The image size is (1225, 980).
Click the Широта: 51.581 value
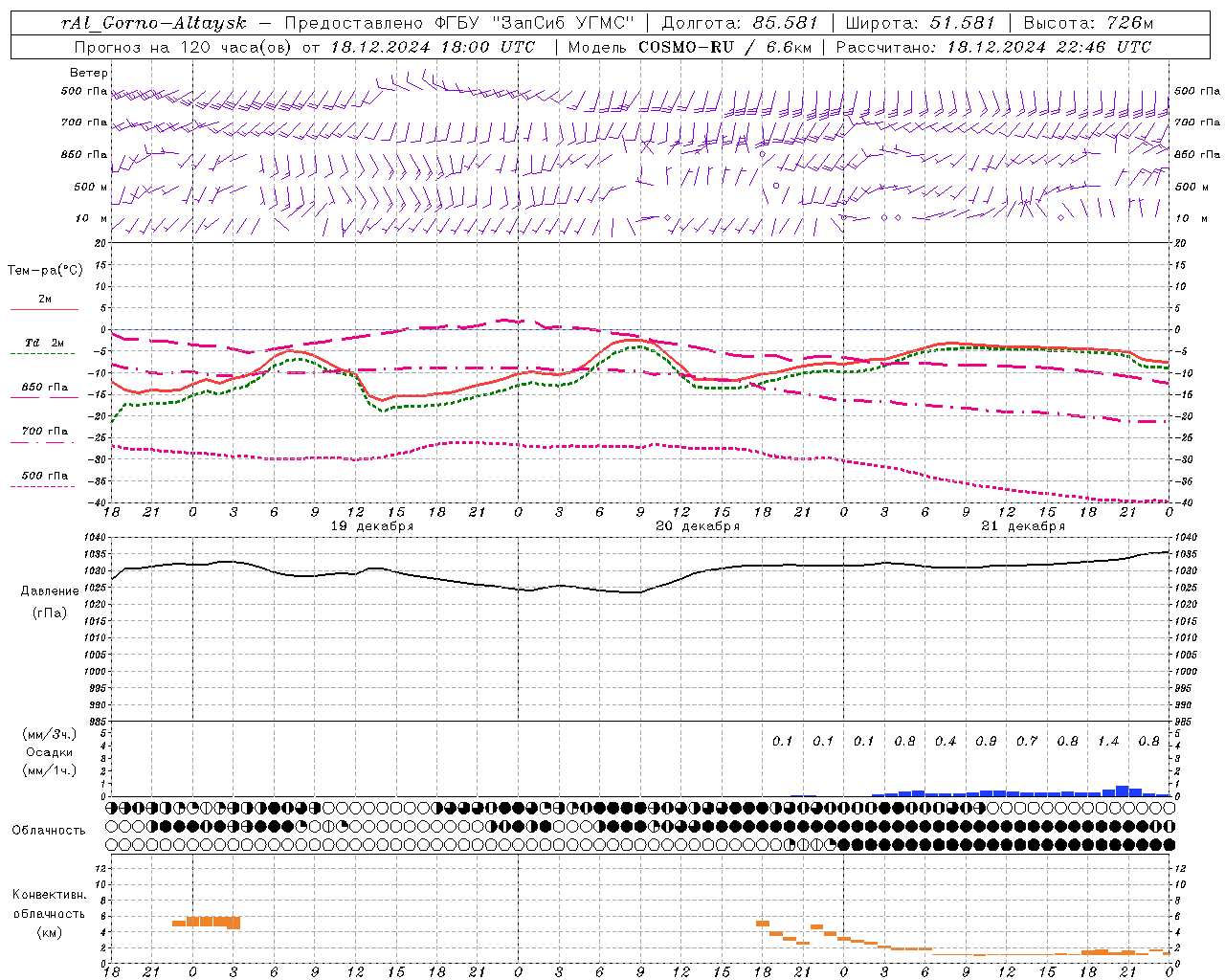(921, 23)
